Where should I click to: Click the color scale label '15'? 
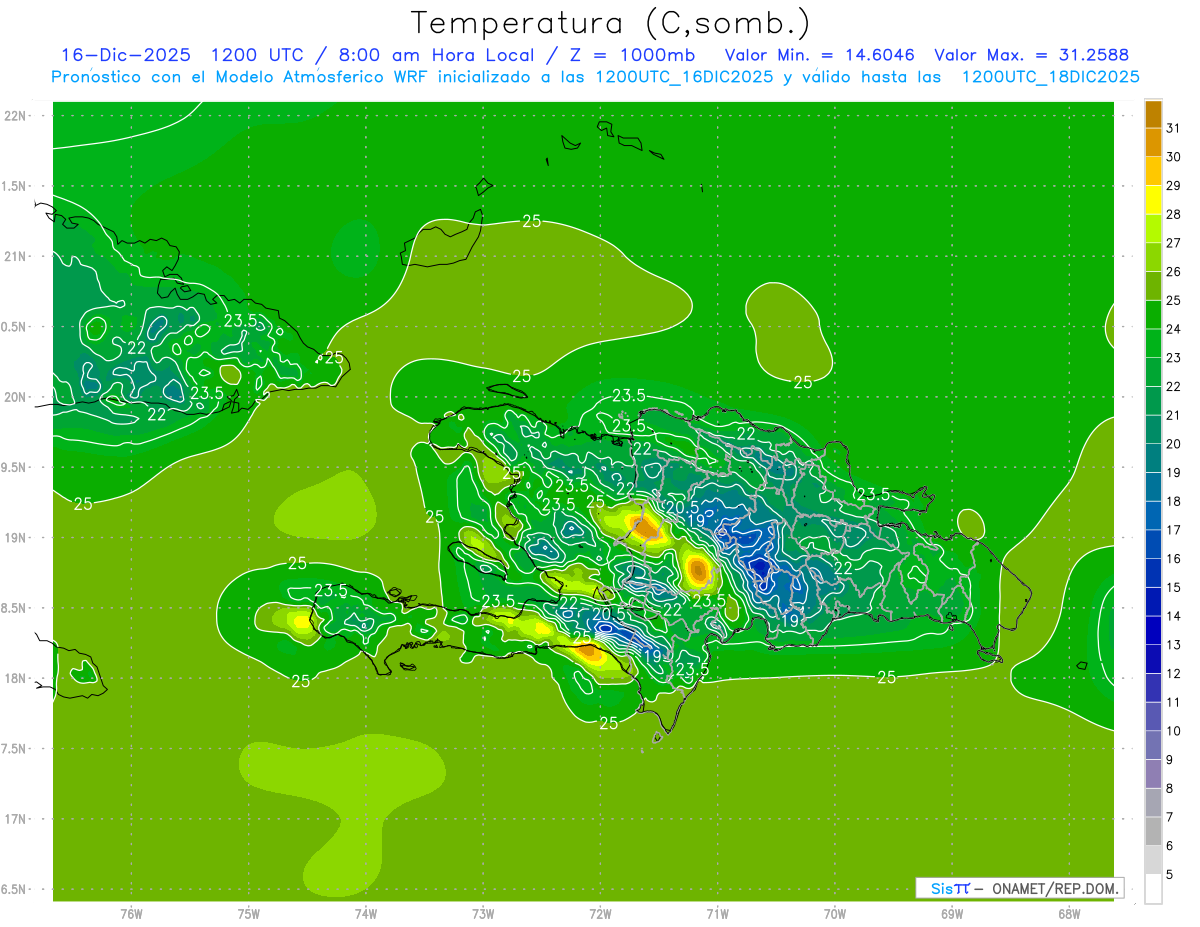pyautogui.click(x=1173, y=588)
